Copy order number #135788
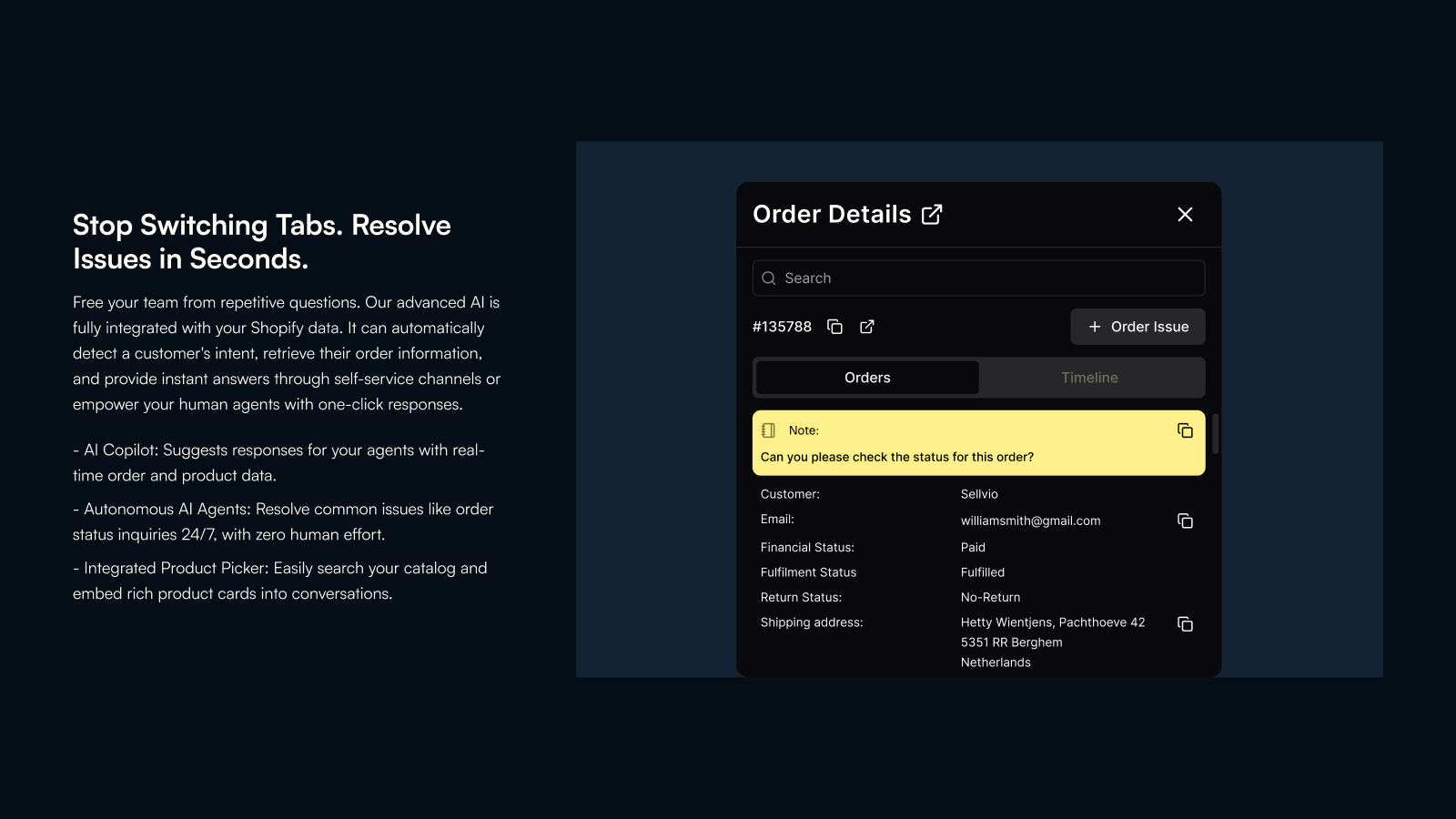Viewport: 1456px width, 819px height. pos(834,327)
